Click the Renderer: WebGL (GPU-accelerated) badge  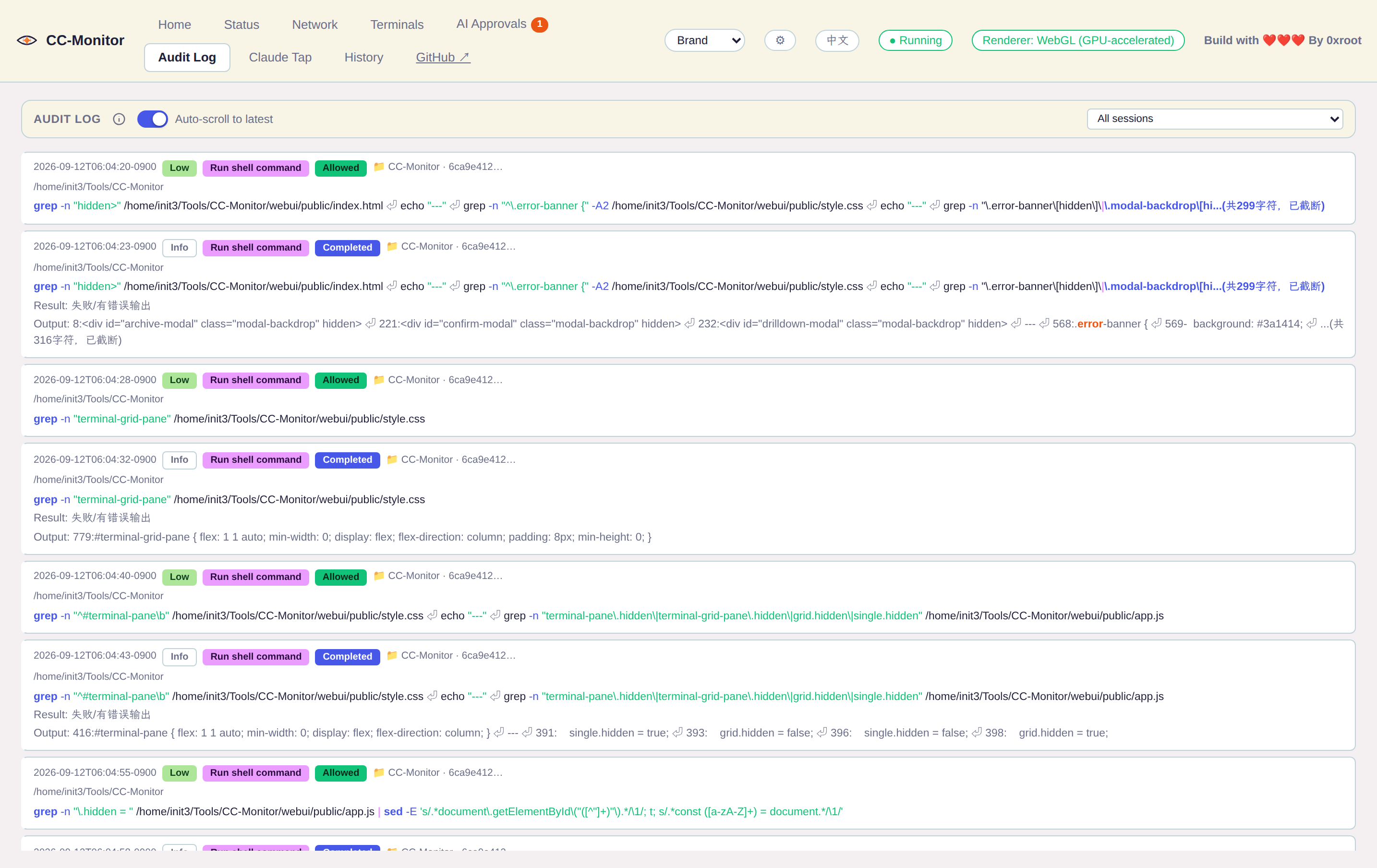1078,40
